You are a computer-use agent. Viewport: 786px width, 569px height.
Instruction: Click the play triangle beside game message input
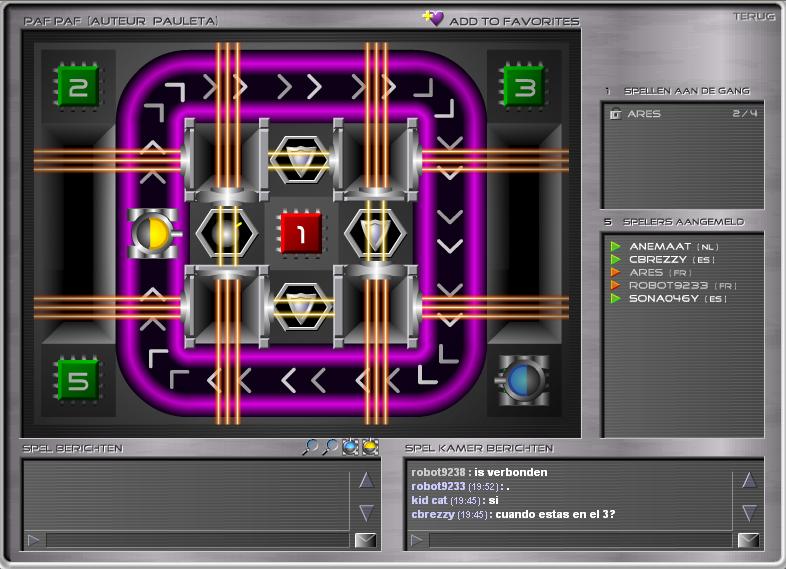34,540
